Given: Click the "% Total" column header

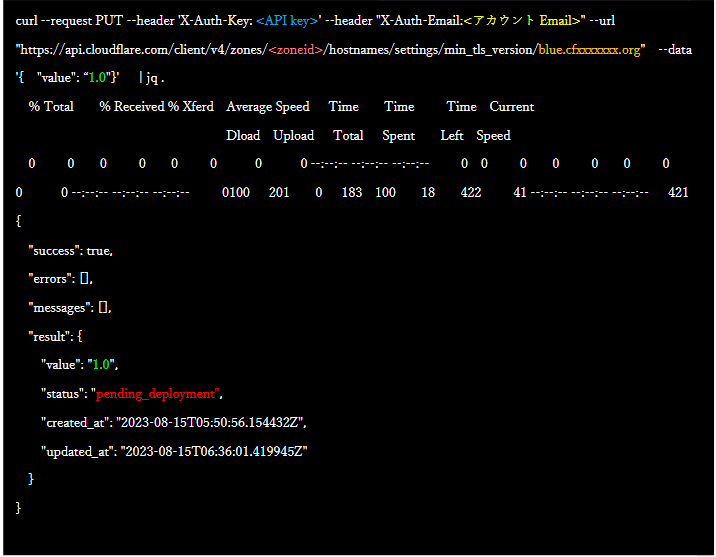Looking at the screenshot, I should coord(51,106).
